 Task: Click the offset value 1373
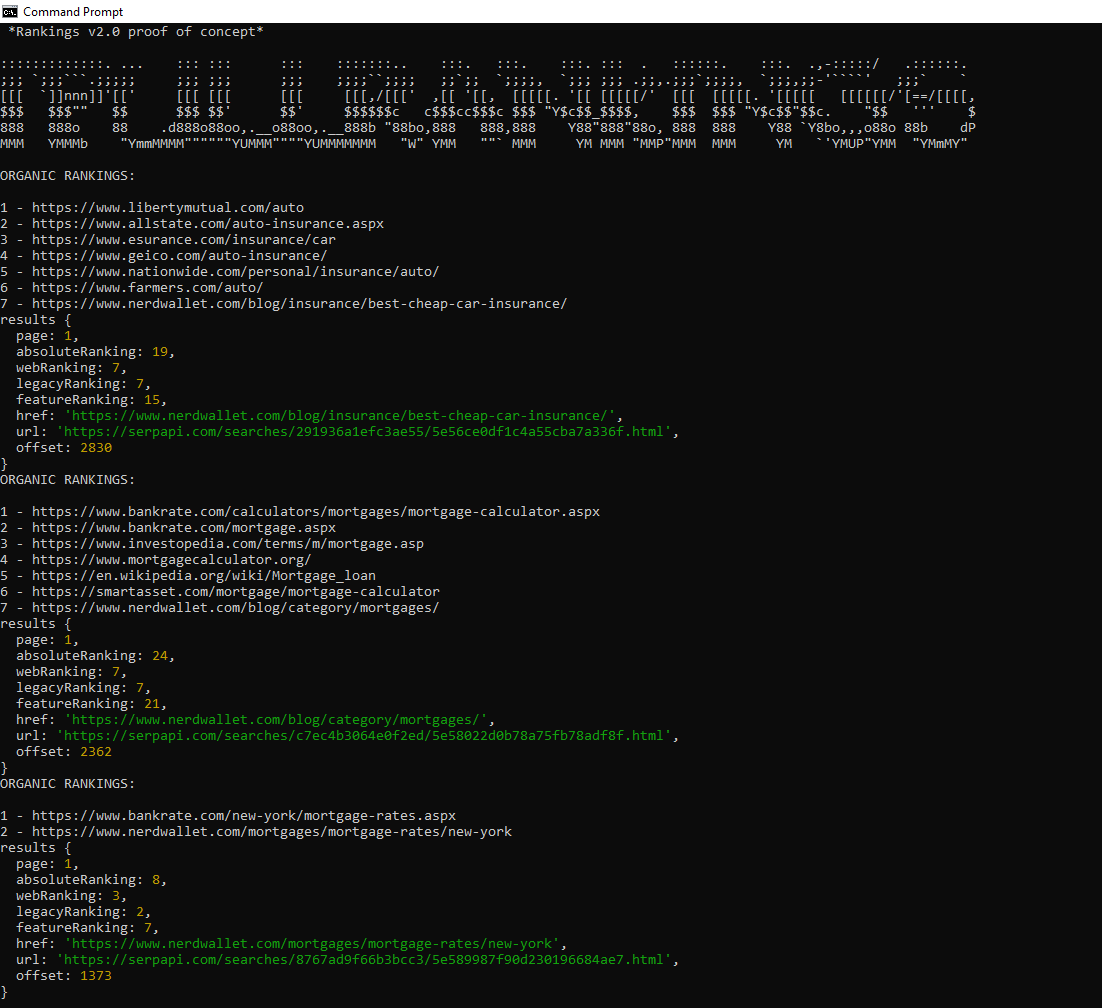click(x=96, y=976)
